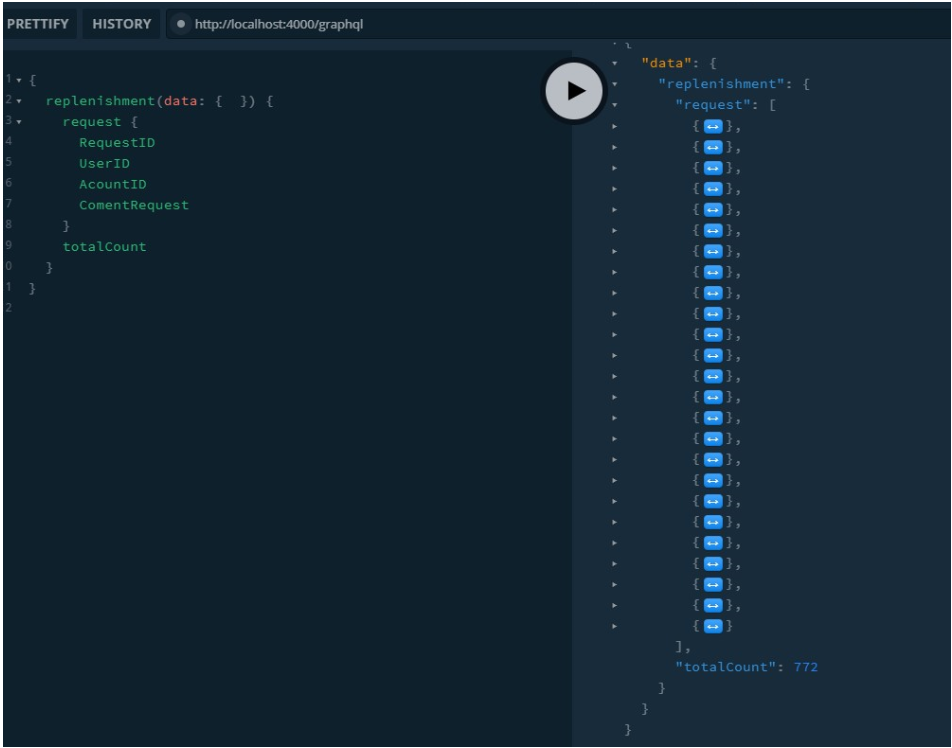Click the third blue unfold badge in request array
Screen dimensions: 952x748
[713, 168]
